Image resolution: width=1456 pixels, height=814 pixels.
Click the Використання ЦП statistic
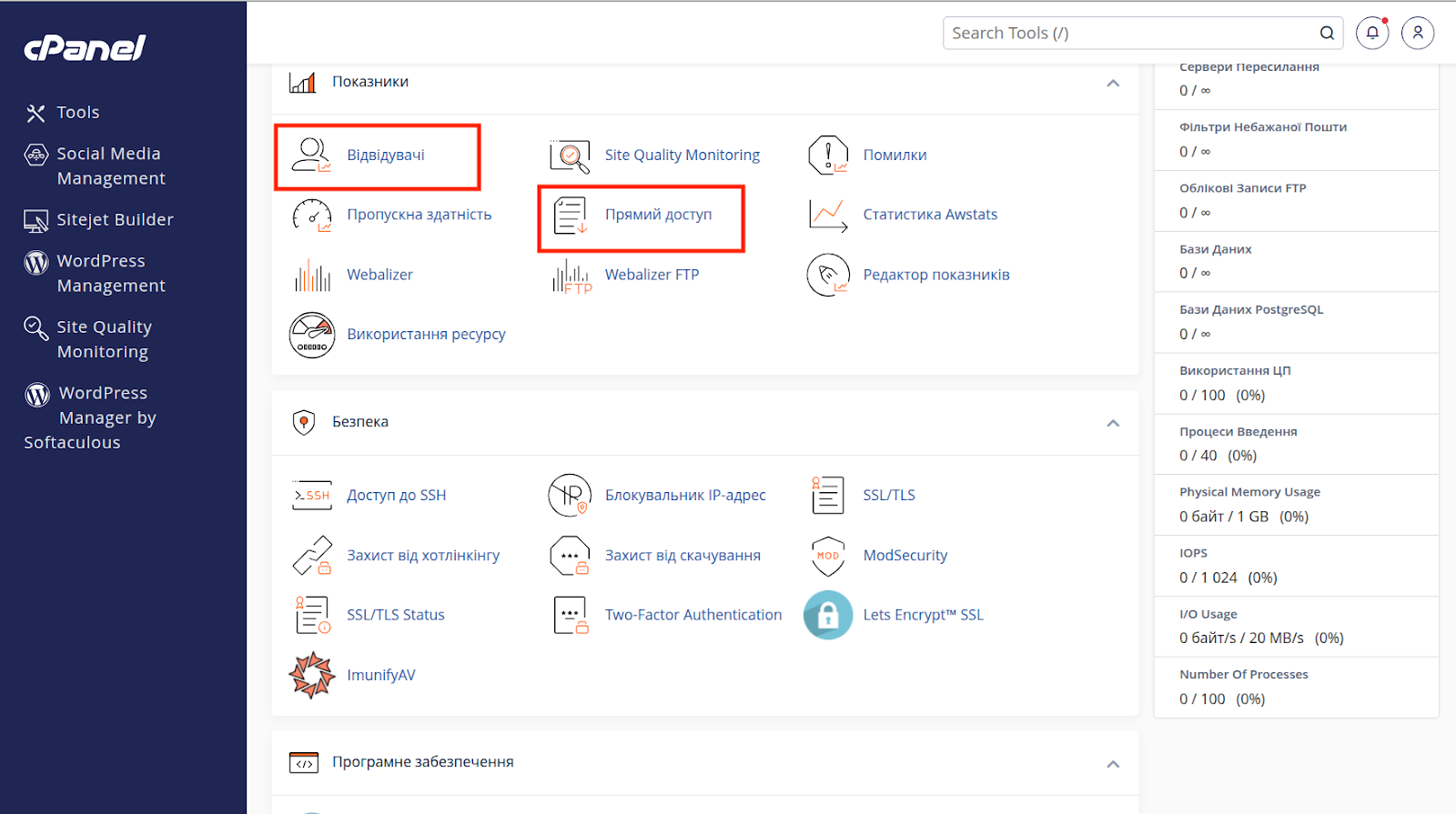click(x=1296, y=383)
